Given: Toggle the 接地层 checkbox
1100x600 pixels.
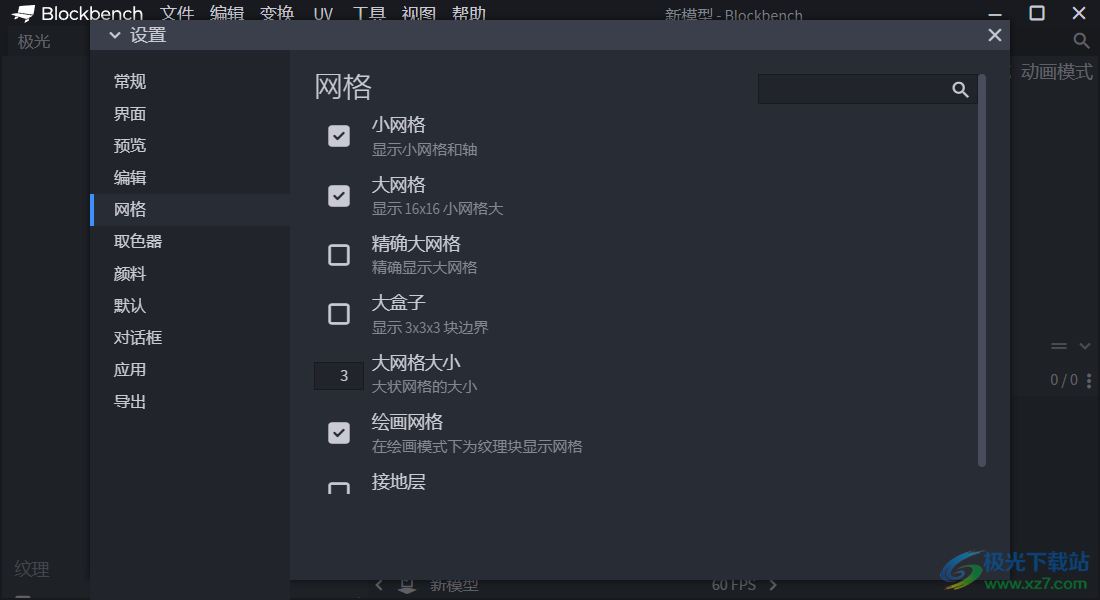Looking at the screenshot, I should click(339, 488).
